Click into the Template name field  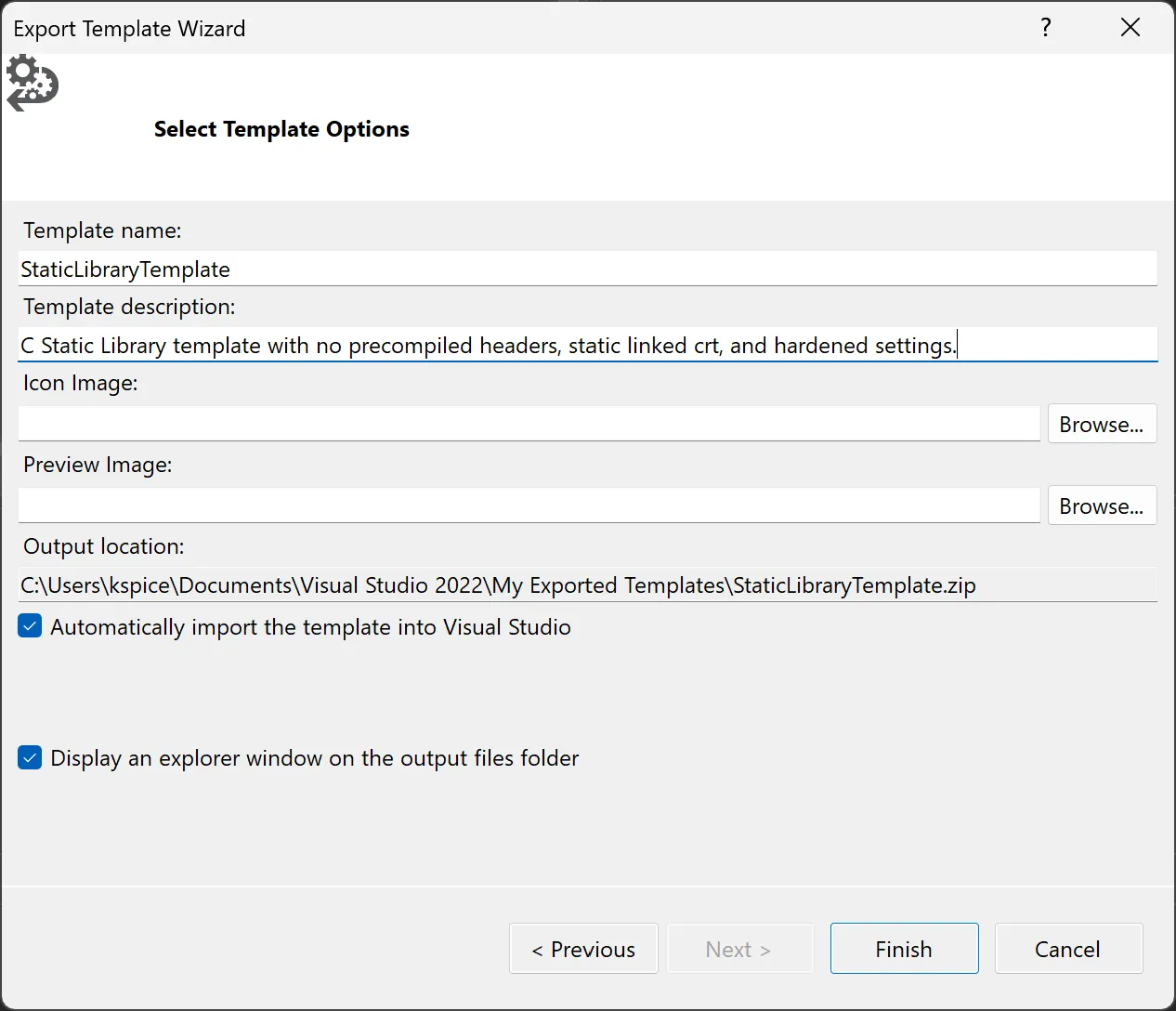click(587, 269)
